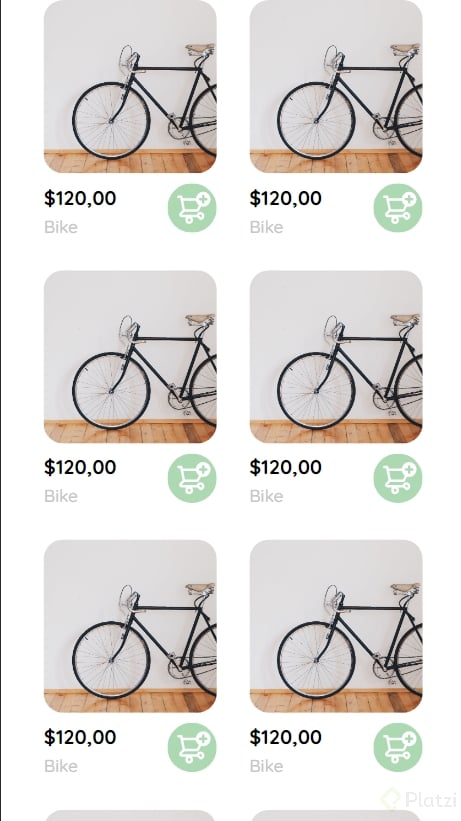This screenshot has height=821, width=461.
Task: Click the Platzi watermark logo
Action: pyautogui.click(x=419, y=800)
